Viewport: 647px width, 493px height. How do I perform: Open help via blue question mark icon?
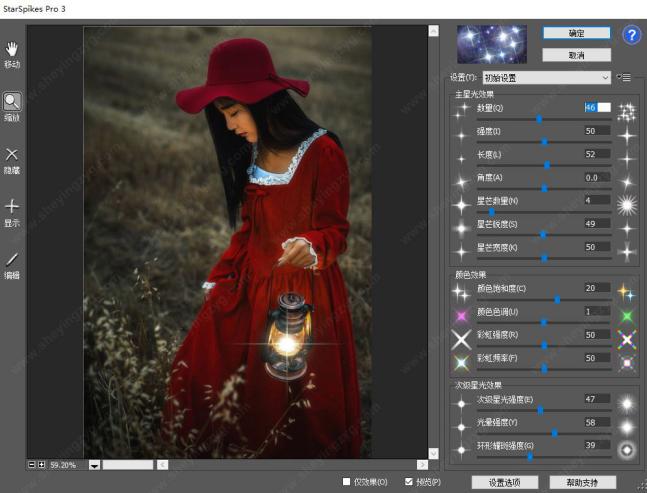click(x=631, y=36)
